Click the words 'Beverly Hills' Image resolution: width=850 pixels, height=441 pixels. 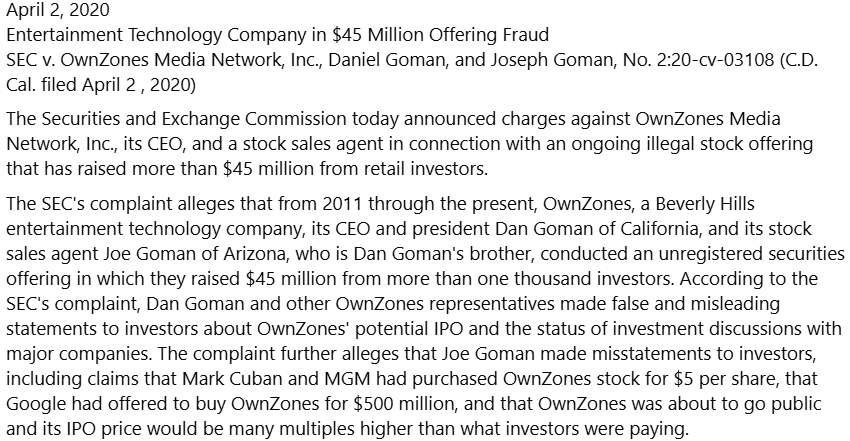tap(705, 204)
